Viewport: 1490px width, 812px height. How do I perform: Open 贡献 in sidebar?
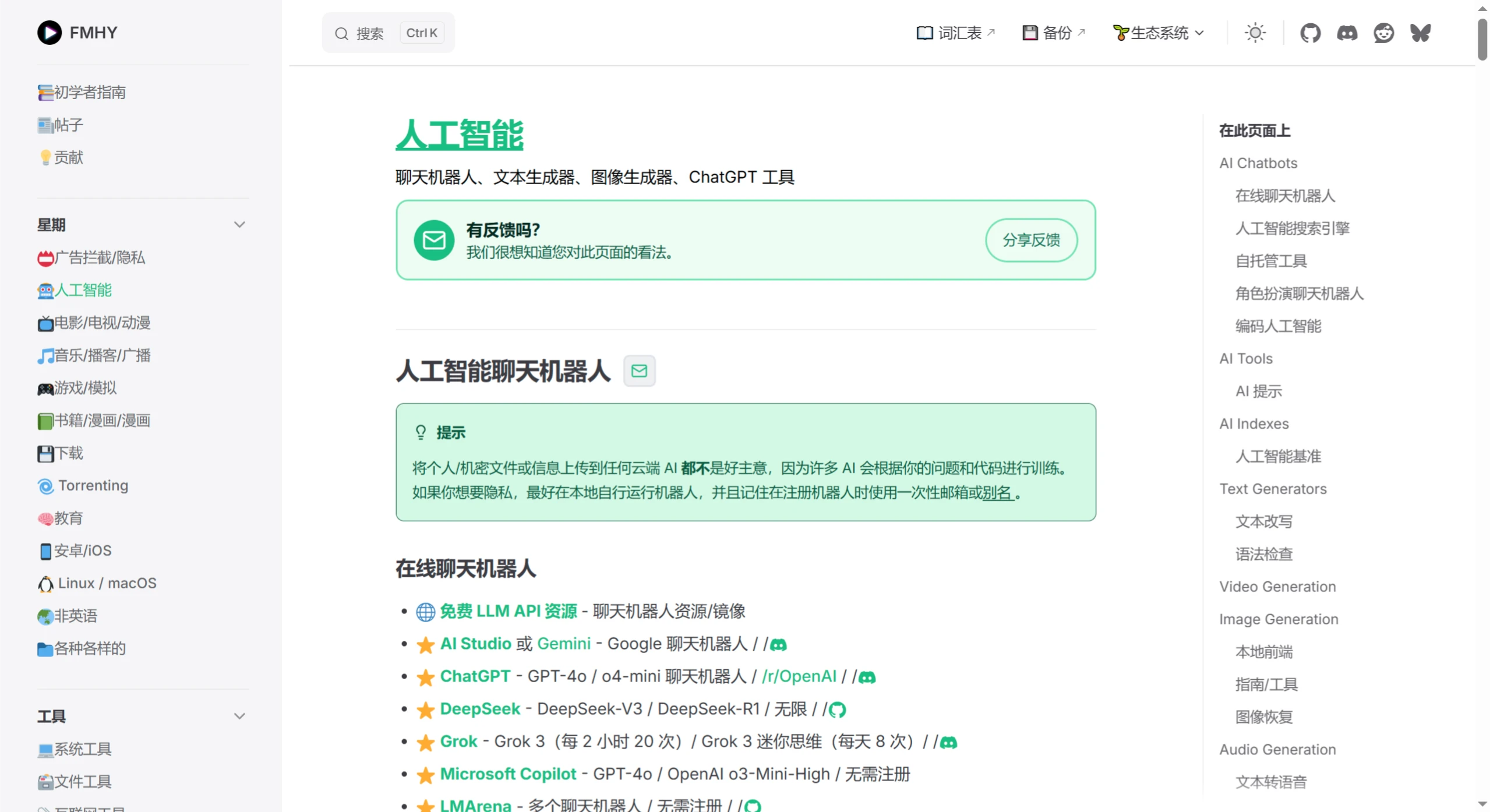click(61, 157)
